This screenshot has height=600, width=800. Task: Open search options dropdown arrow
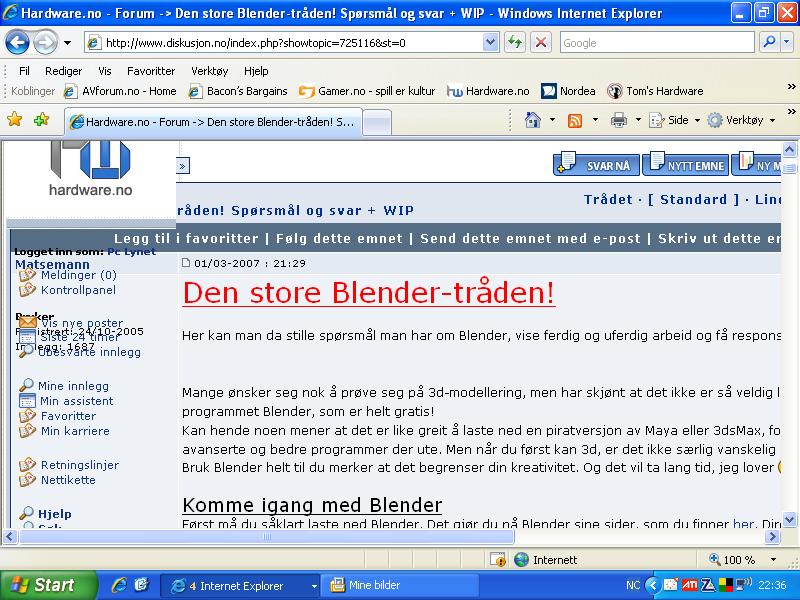point(787,43)
